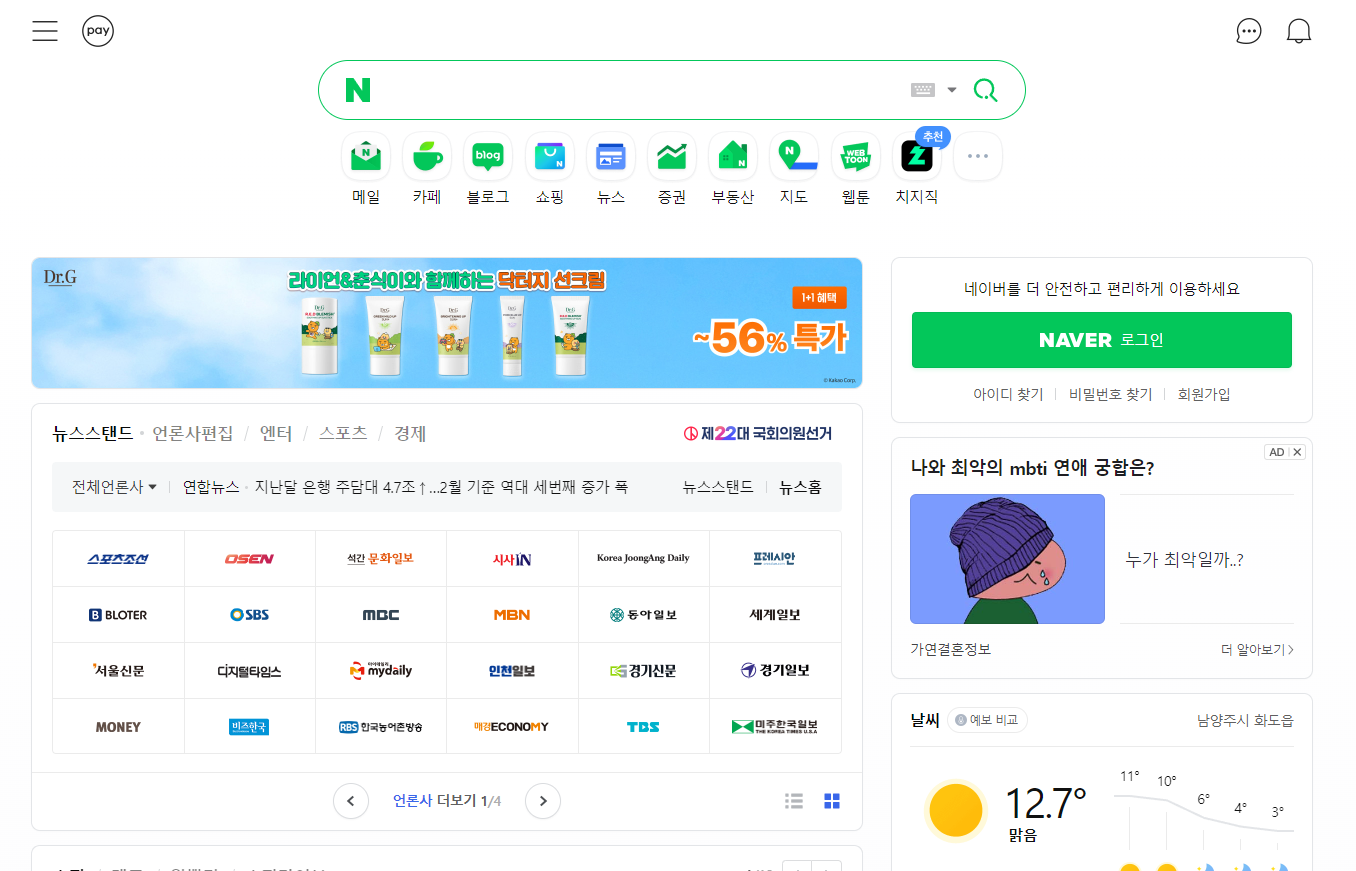Show more services ellipsis button
The width and height of the screenshot is (1356, 871).
click(977, 156)
